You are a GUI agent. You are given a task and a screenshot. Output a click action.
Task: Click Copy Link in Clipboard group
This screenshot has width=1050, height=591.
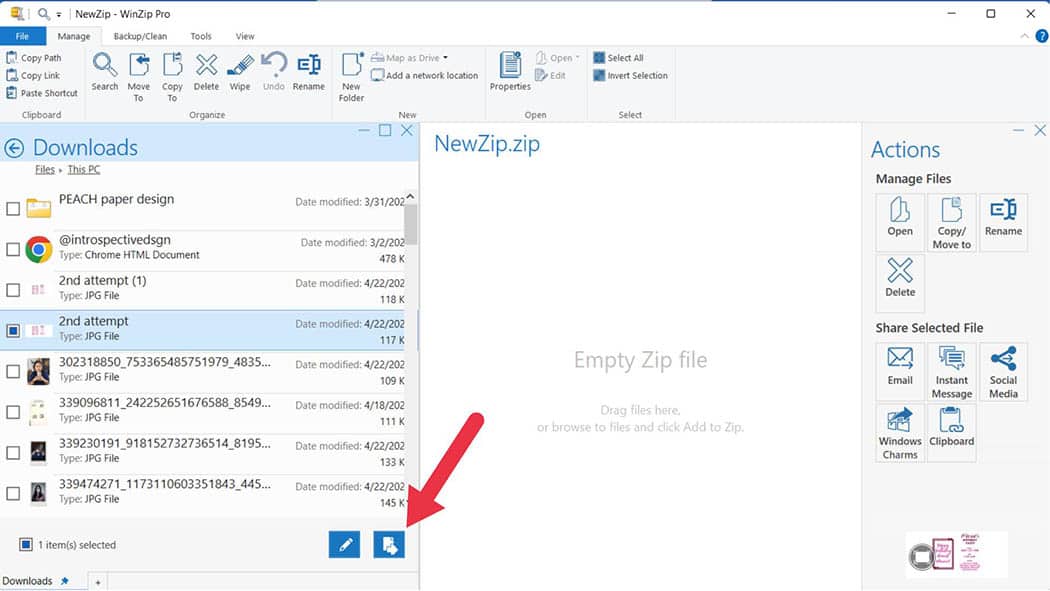pos(33,76)
